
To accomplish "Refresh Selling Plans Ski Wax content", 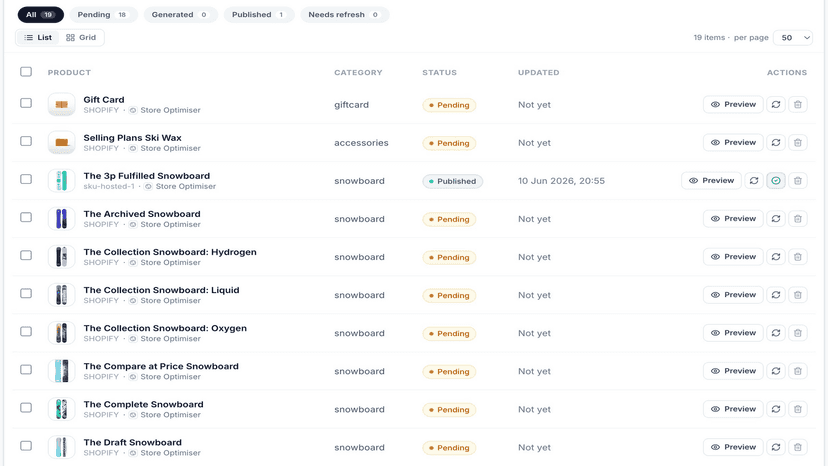I will pyautogui.click(x=776, y=143).
